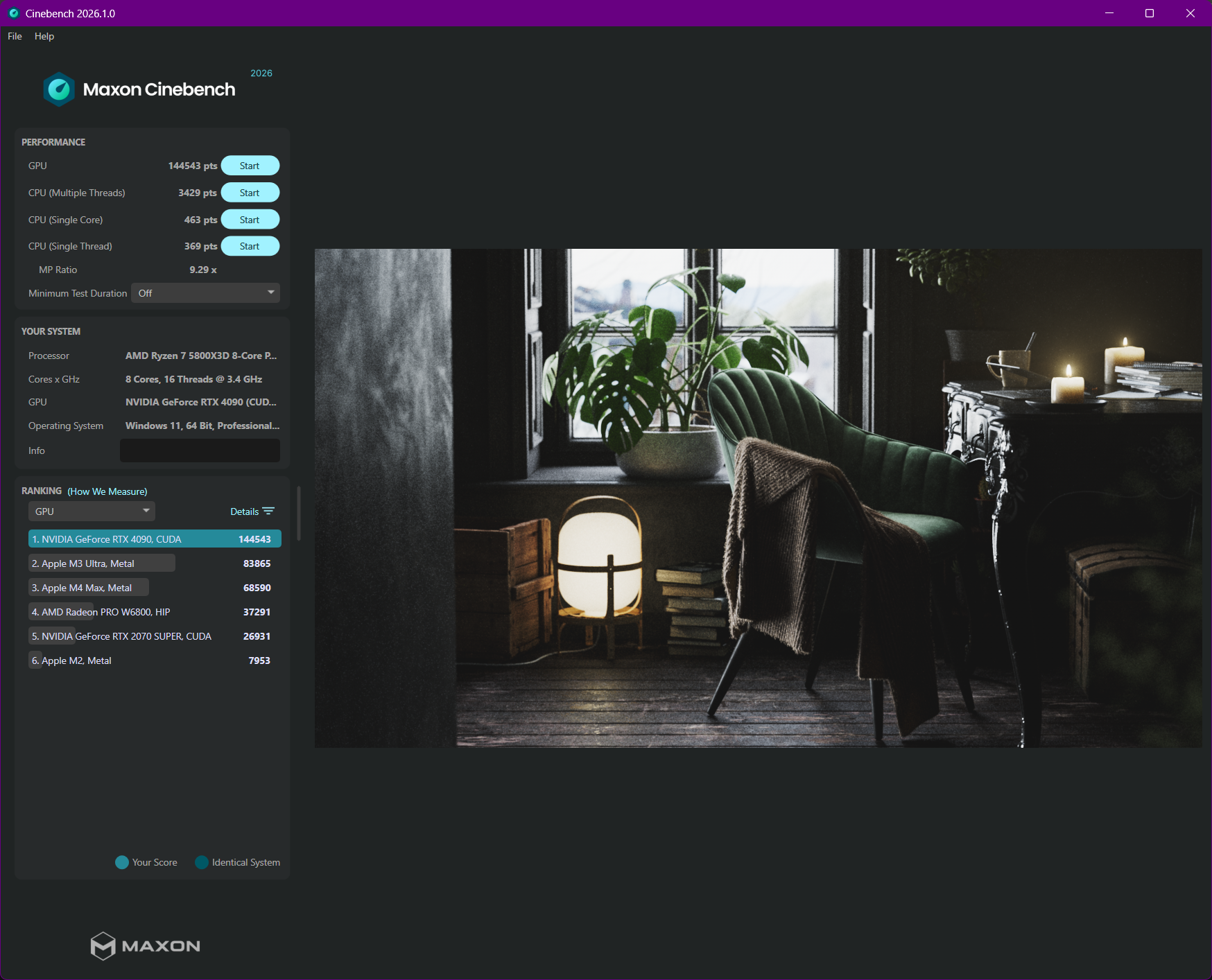The image size is (1212, 980).
Task: Select the NVIDIA GeForce RTX 4090 ranking row
Action: tap(155, 539)
